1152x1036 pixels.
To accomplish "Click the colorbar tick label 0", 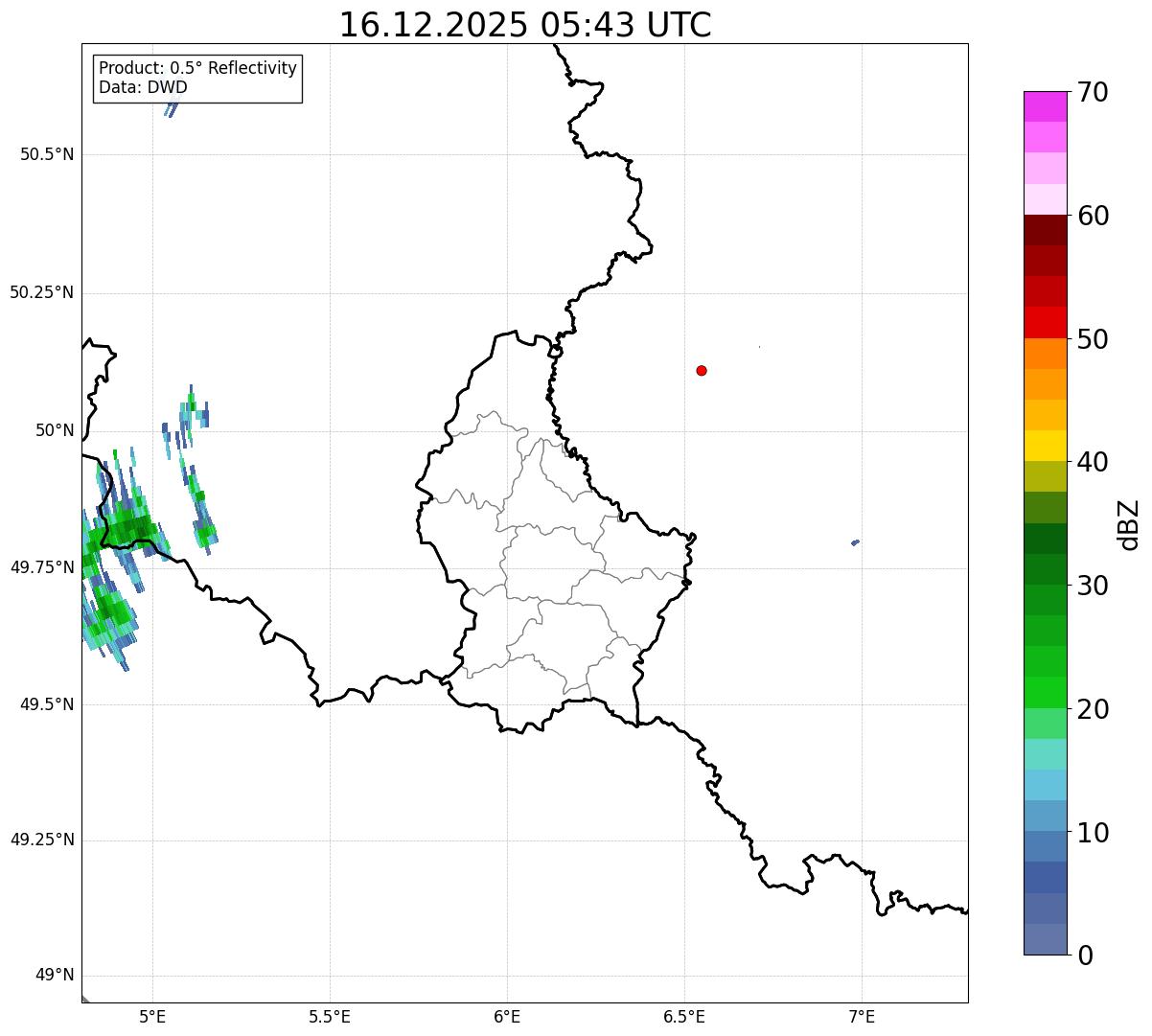I will click(x=1085, y=955).
